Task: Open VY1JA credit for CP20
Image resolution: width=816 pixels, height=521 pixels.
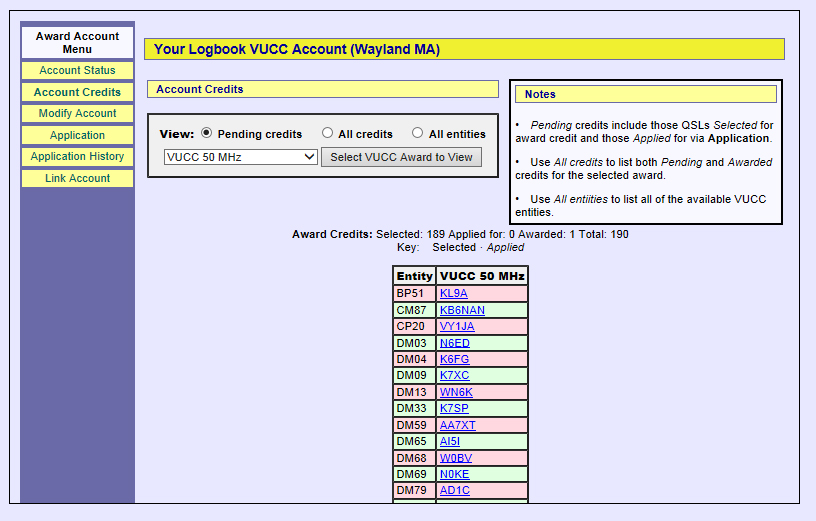Action: click(457, 327)
